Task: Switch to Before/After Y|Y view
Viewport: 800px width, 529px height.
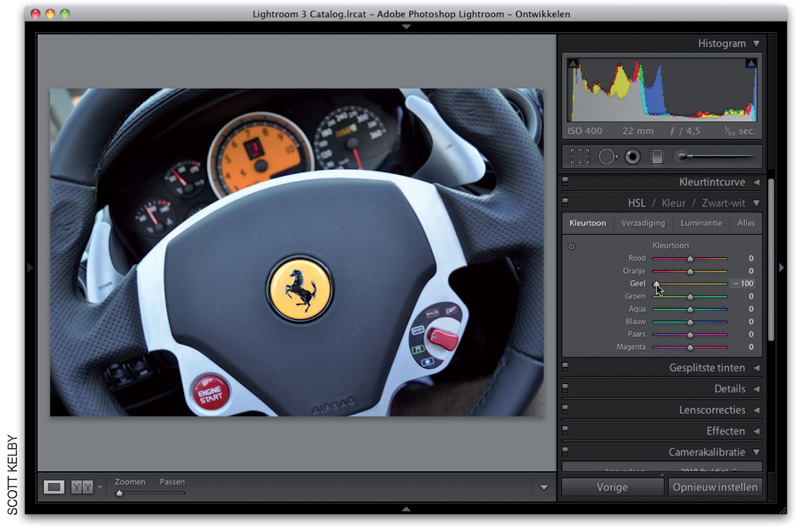Action: 82,487
